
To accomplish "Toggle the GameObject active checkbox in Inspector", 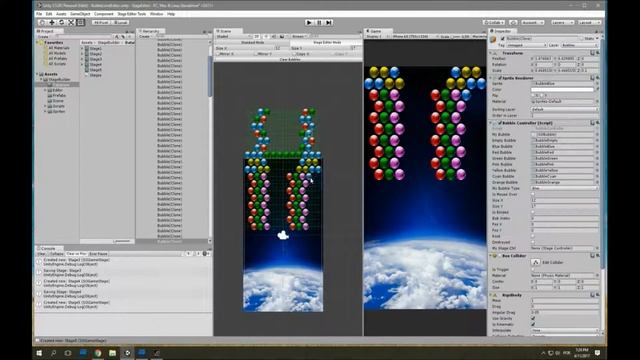I will (x=503, y=39).
